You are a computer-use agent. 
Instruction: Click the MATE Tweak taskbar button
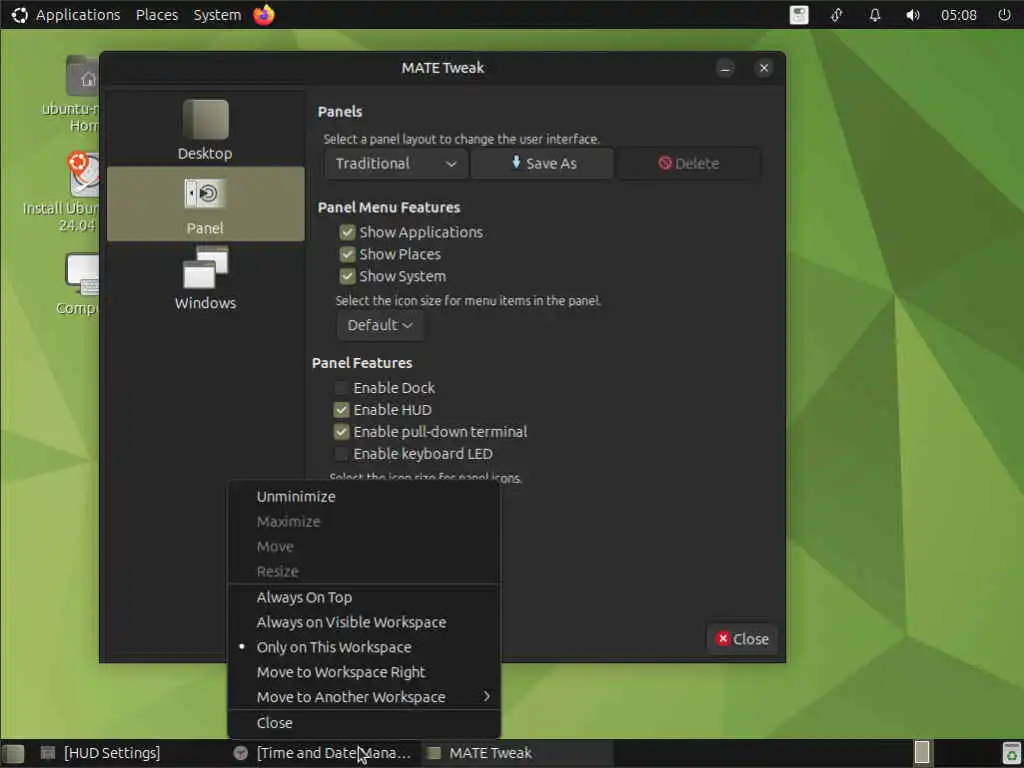[516, 753]
